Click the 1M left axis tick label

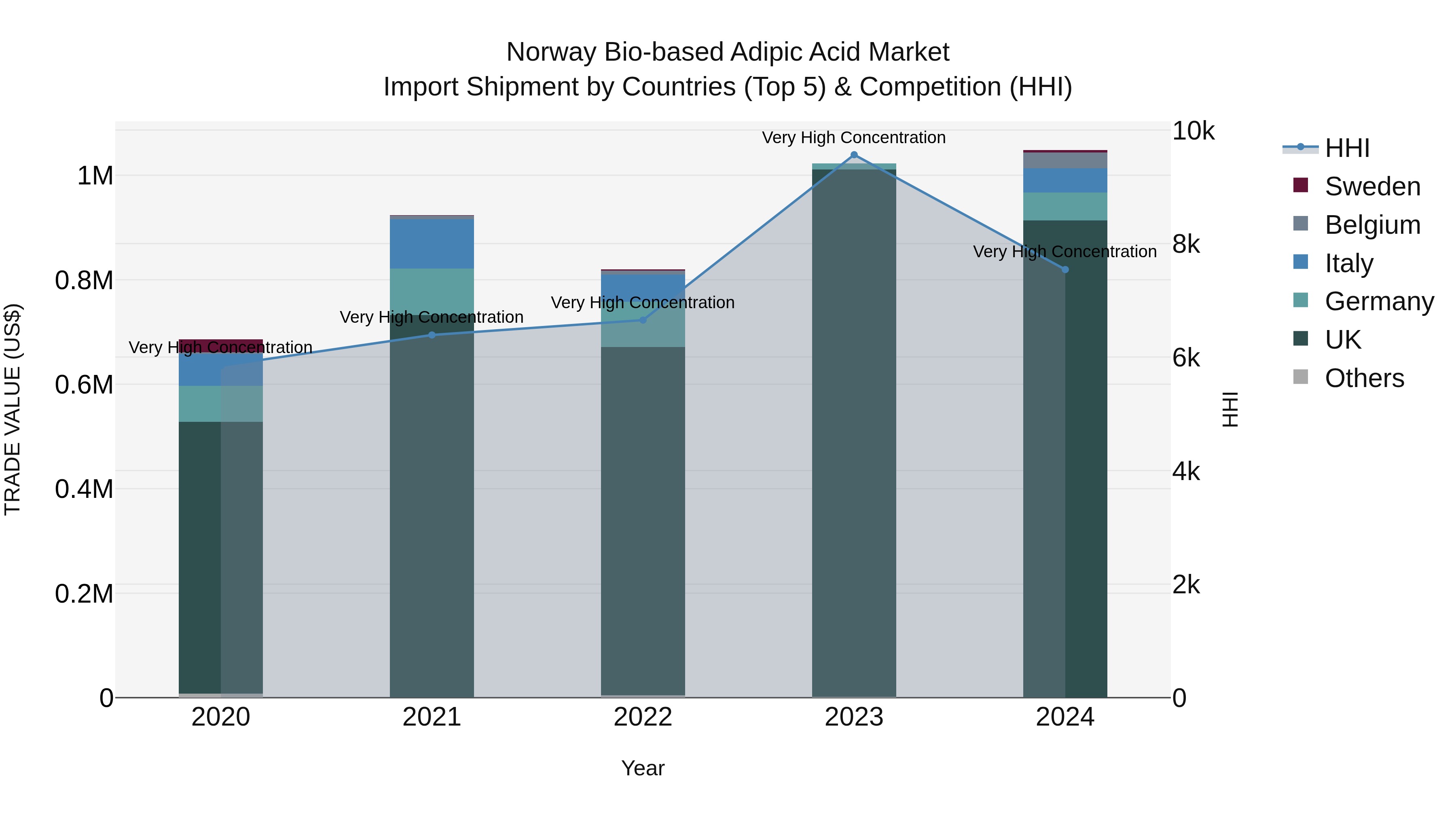95,176
